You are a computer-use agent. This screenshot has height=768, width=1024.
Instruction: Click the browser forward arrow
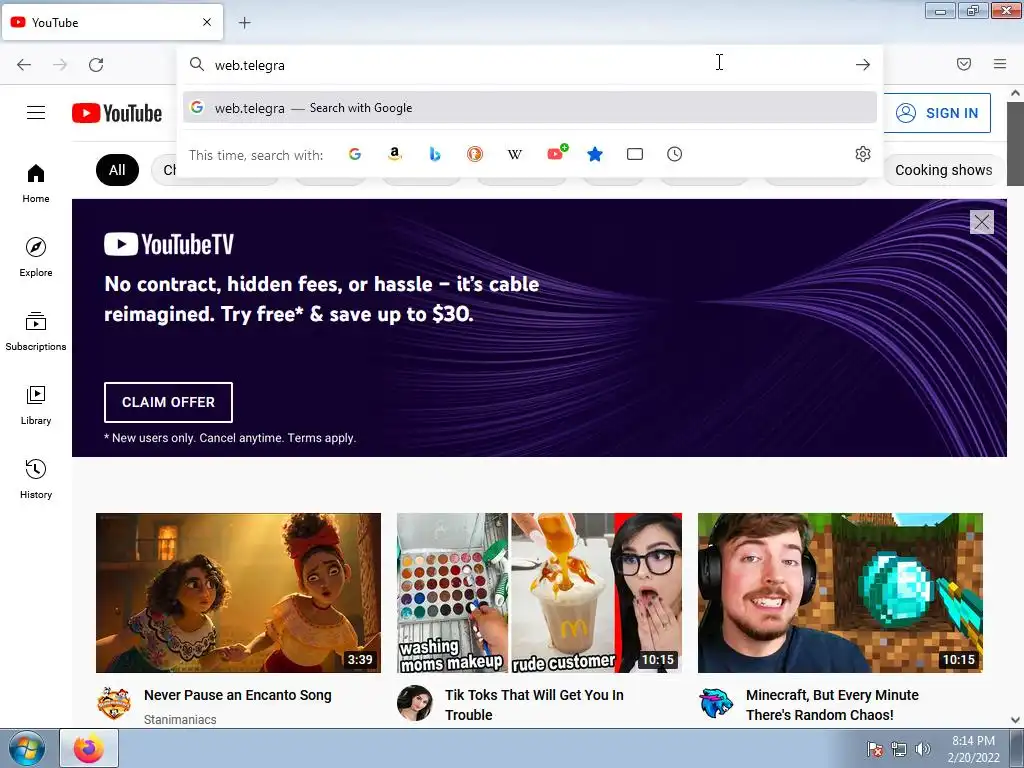[x=60, y=65]
